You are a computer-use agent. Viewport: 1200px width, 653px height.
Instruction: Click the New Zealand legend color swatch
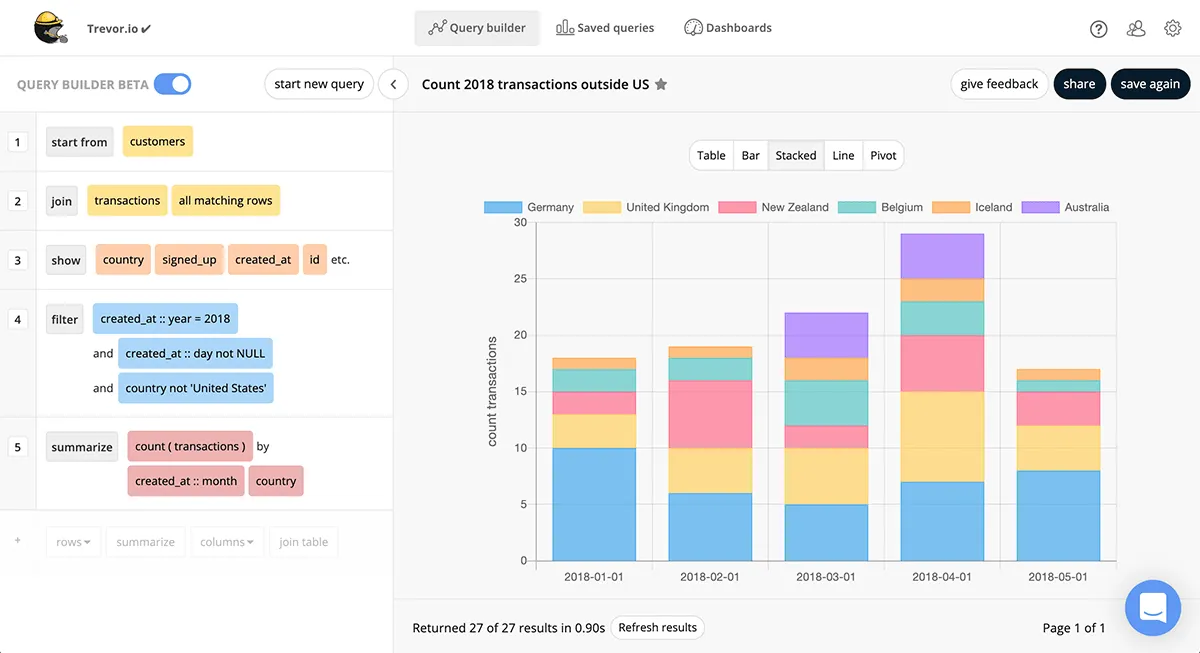tap(738, 207)
